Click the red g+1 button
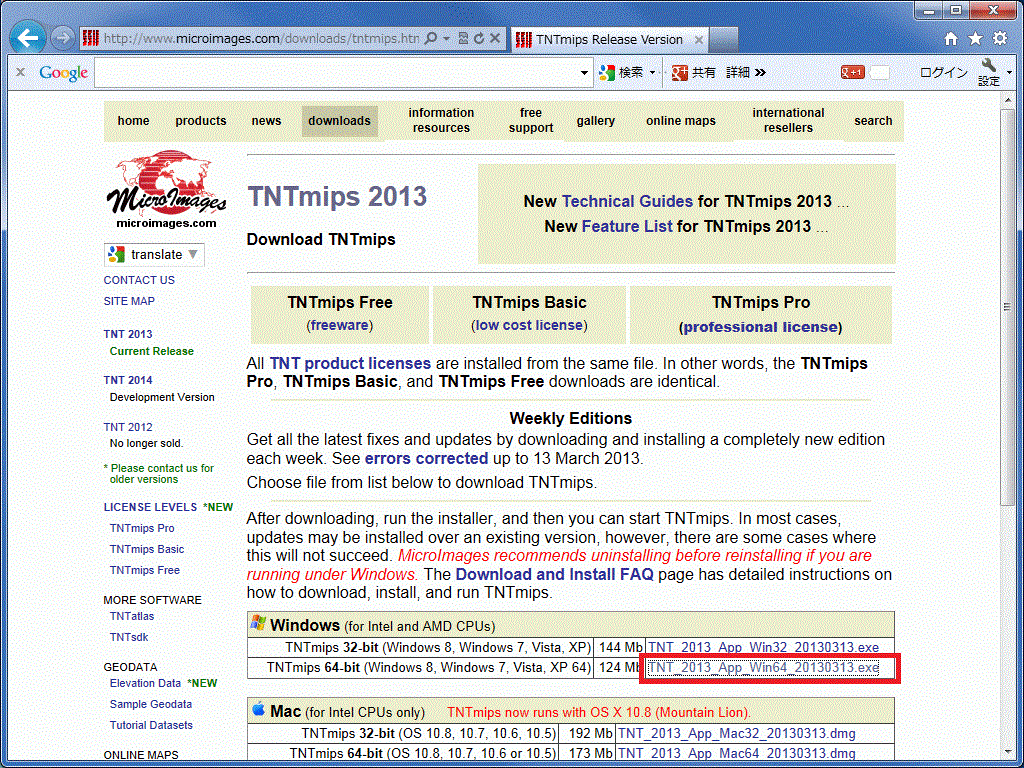 tap(853, 72)
